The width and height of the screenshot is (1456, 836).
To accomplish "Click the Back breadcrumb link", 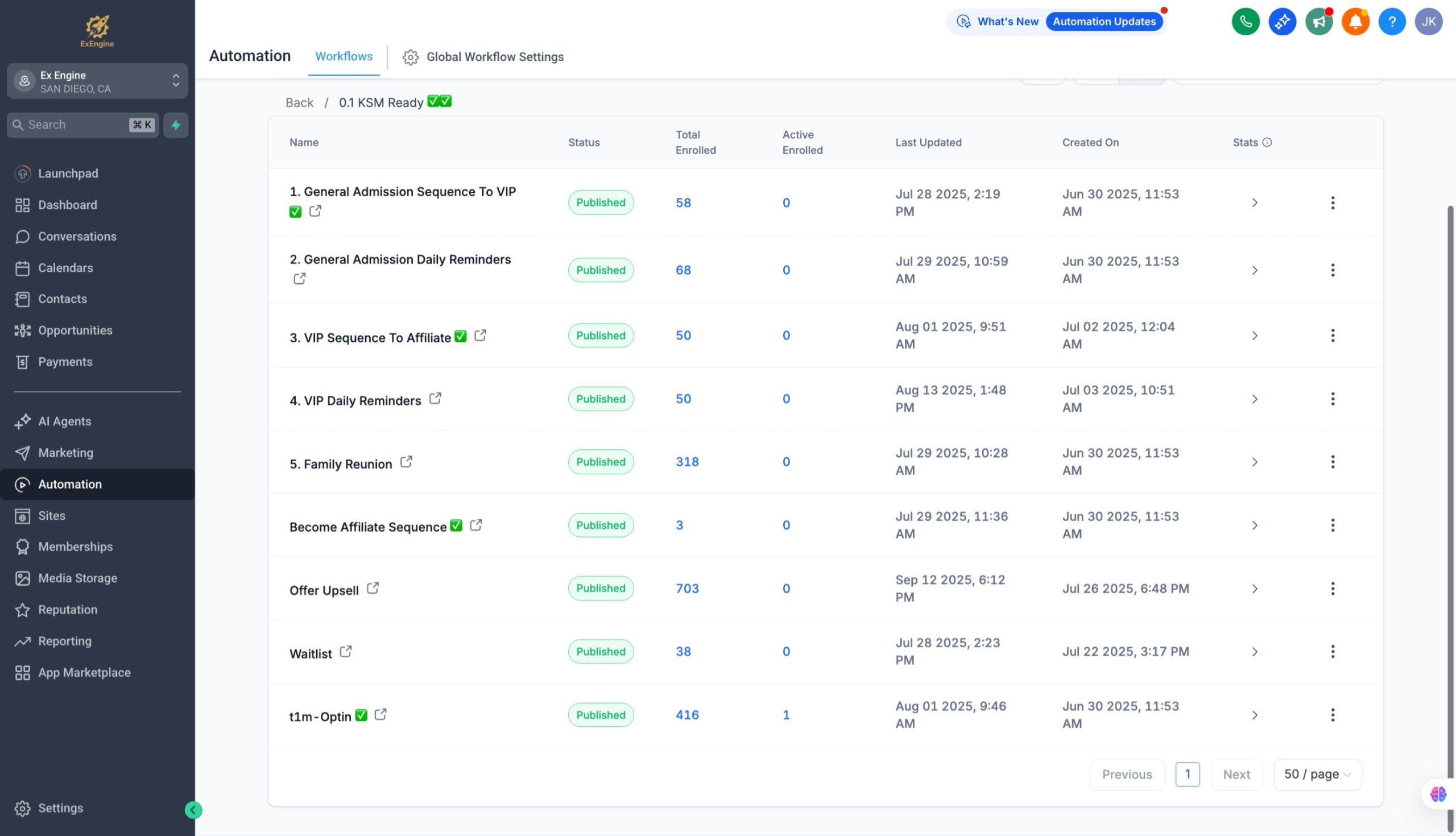I will click(299, 103).
